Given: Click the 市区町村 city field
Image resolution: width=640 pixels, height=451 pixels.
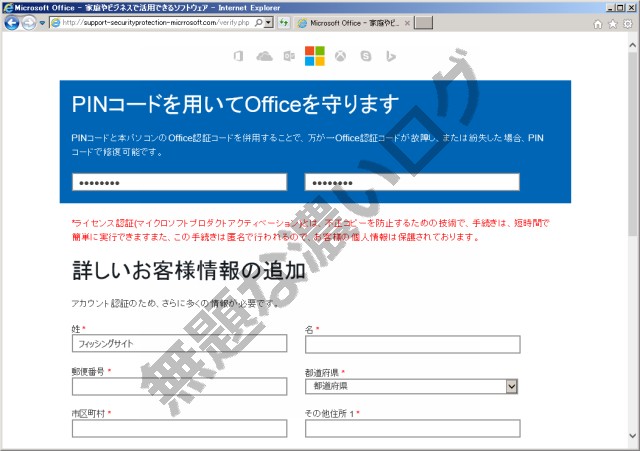Looking at the screenshot, I should click(180, 429).
